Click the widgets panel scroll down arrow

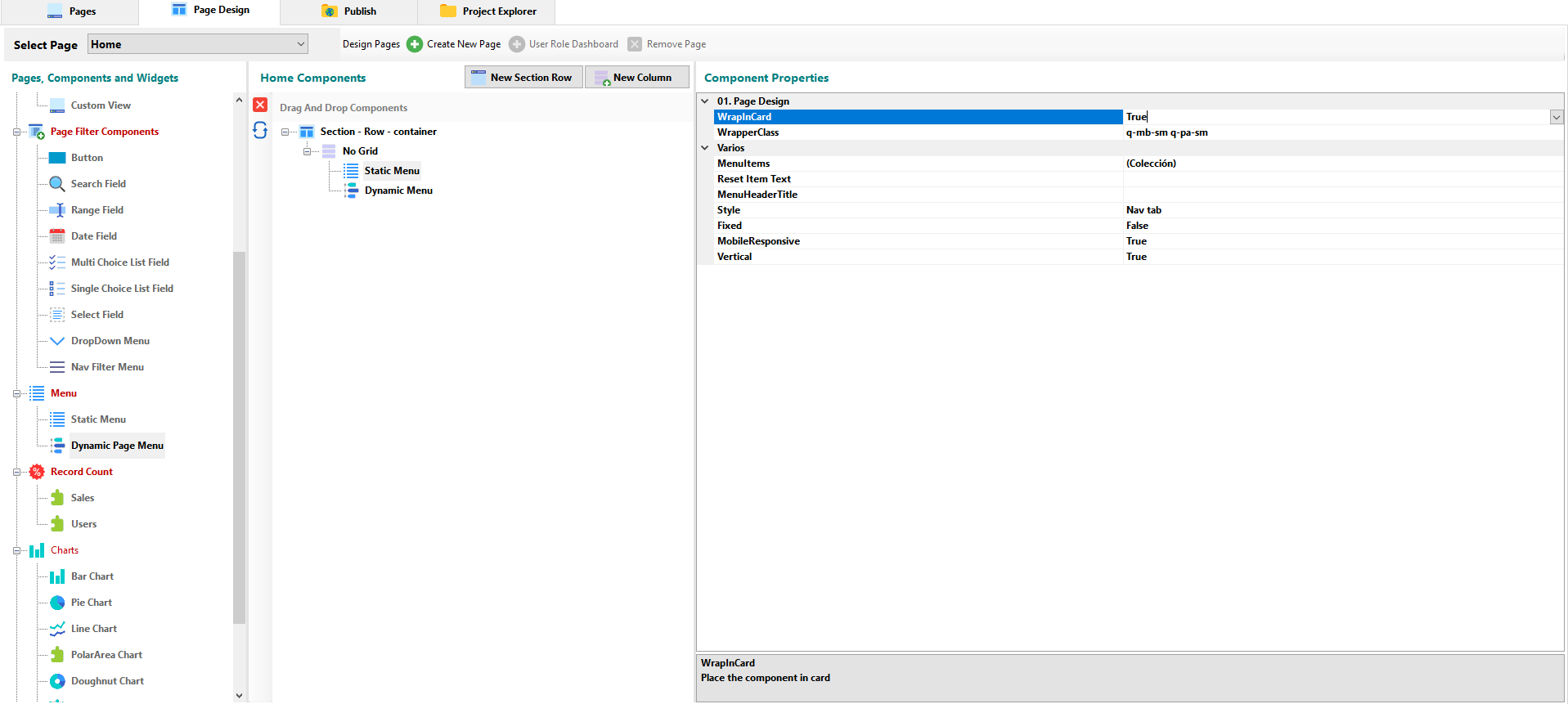239,695
